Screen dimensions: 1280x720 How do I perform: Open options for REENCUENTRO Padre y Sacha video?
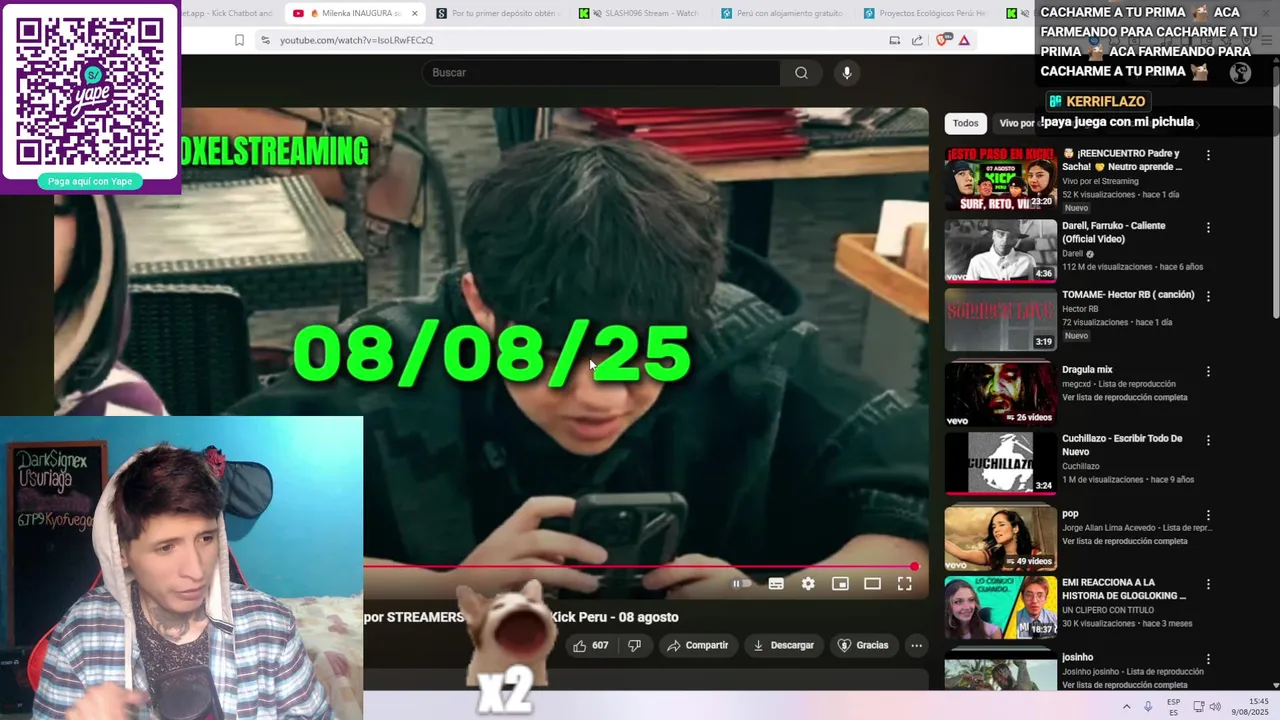[1208, 155]
